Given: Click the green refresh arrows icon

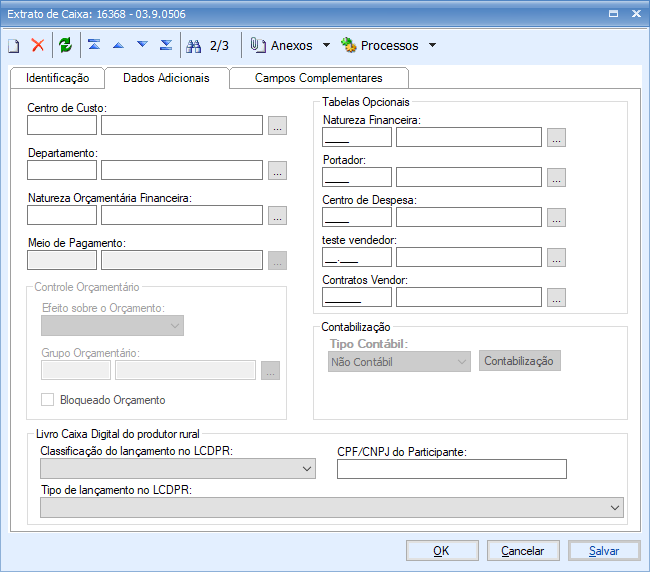Looking at the screenshot, I should coord(65,45).
